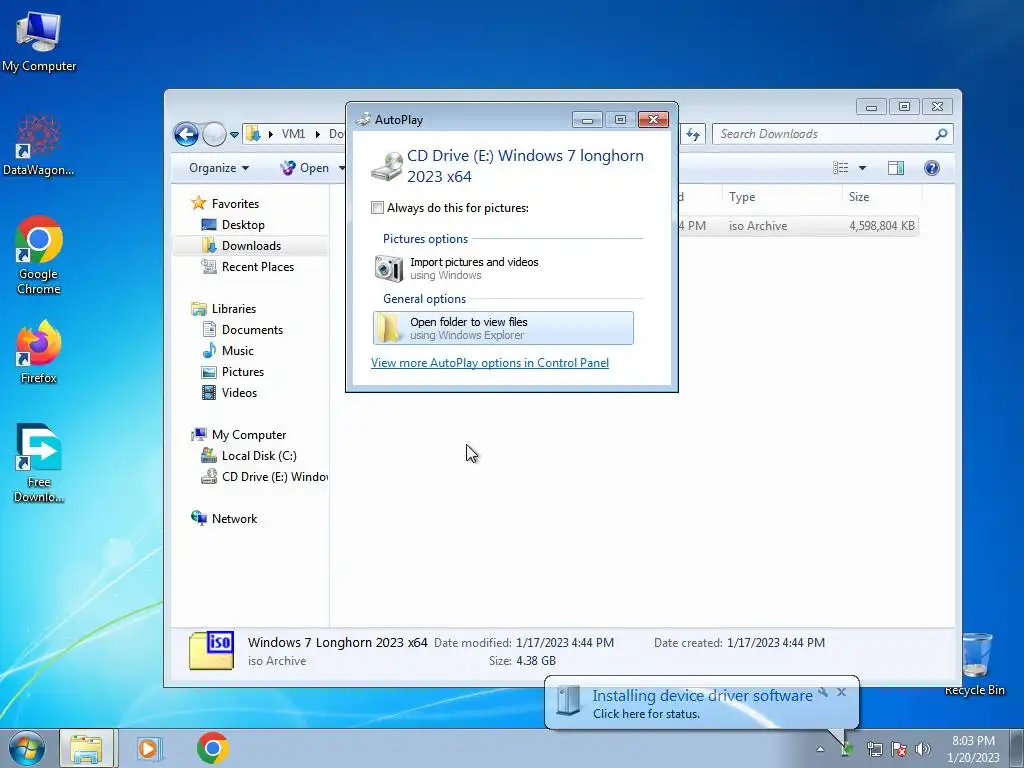The height and width of the screenshot is (768, 1024).
Task: Open the balloon wrench settings icon
Action: 824,692
